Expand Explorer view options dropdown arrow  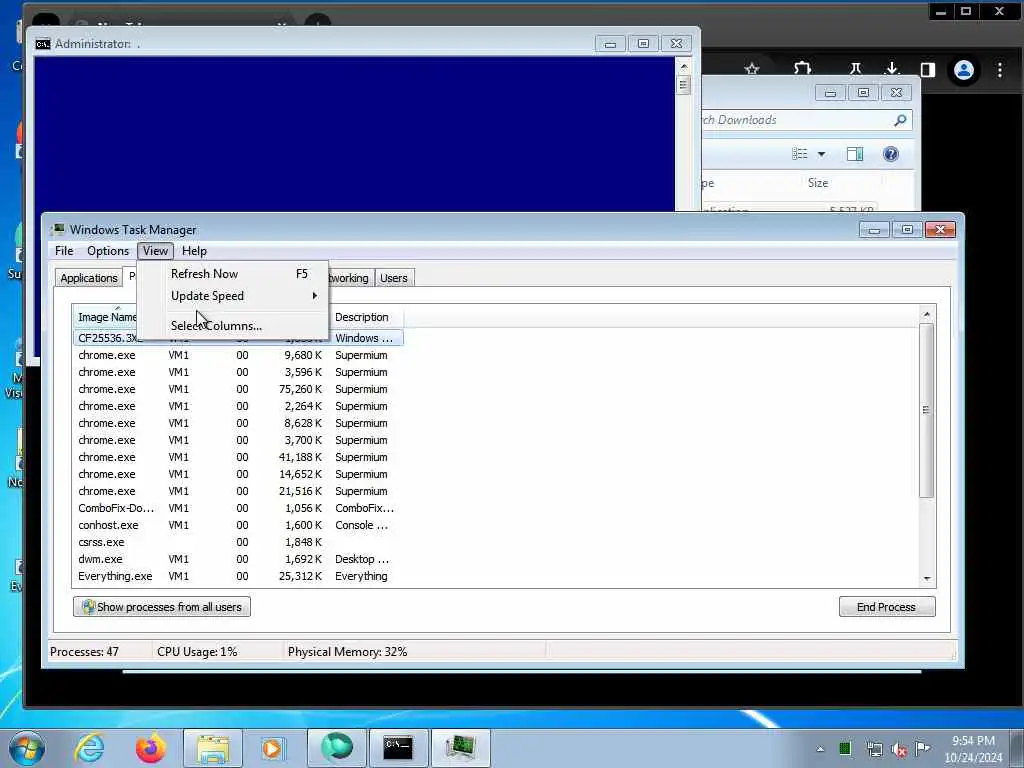click(x=822, y=154)
